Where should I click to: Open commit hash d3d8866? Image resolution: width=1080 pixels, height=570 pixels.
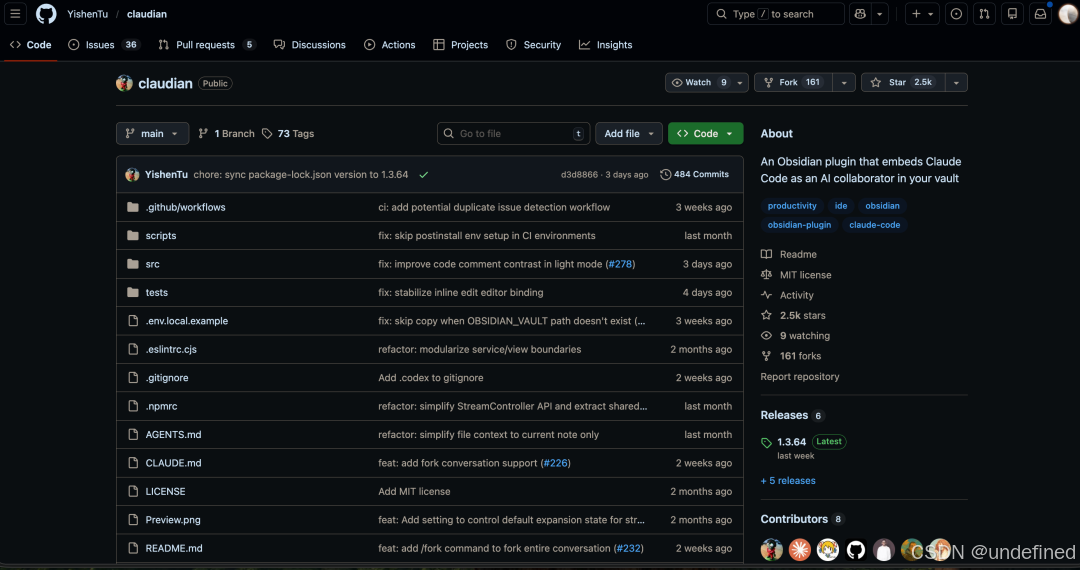pyautogui.click(x=579, y=175)
